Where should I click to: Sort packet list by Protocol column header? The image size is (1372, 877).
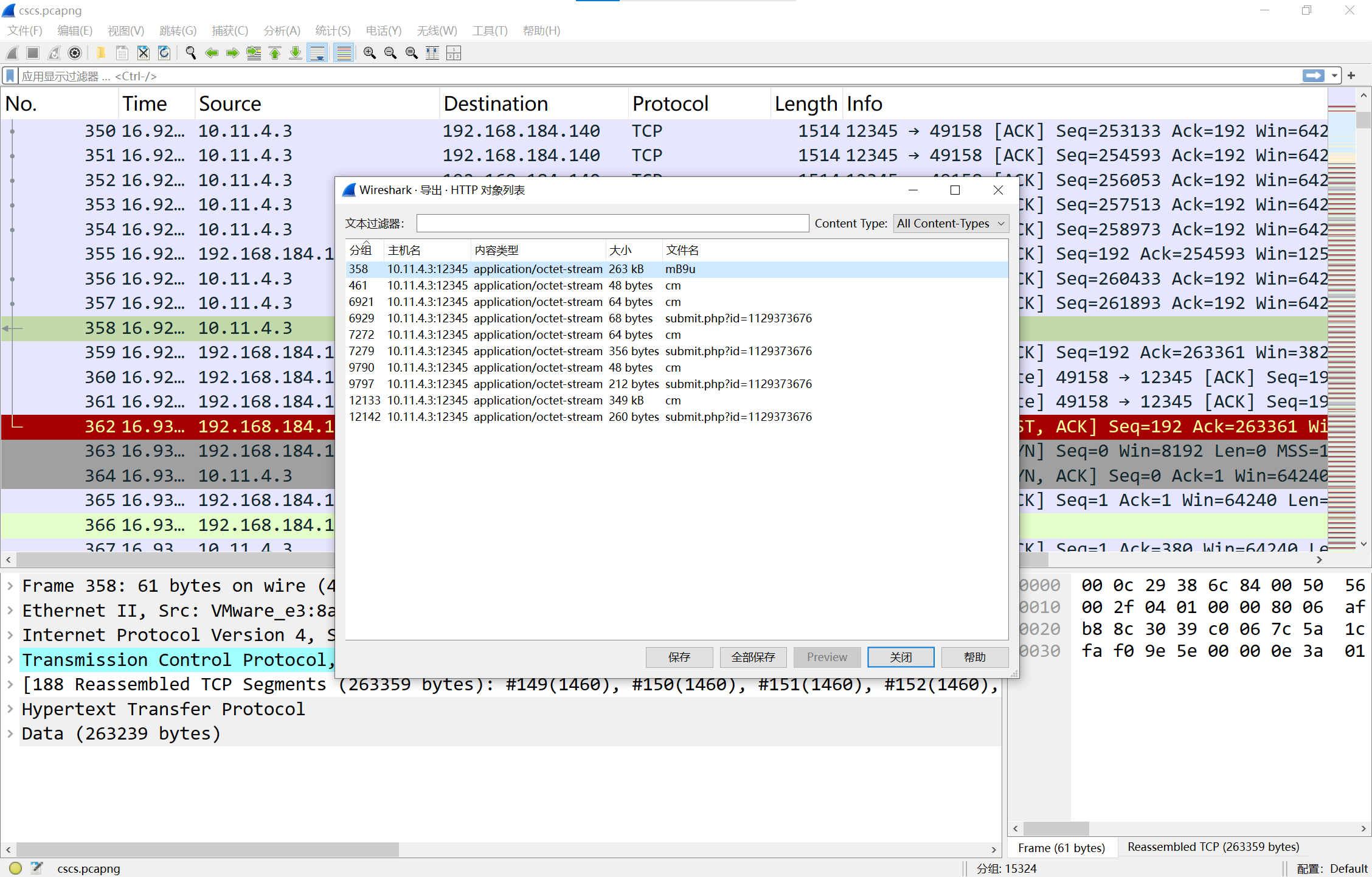coord(699,104)
